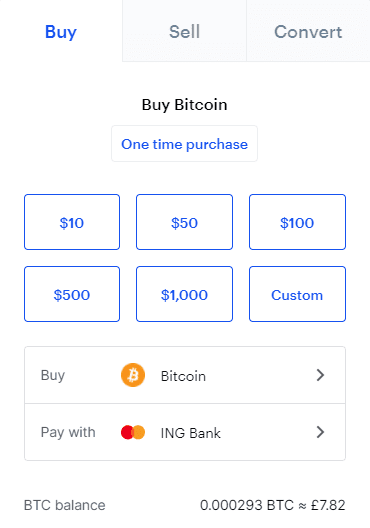Click the Pay with row label

pyautogui.click(x=68, y=432)
